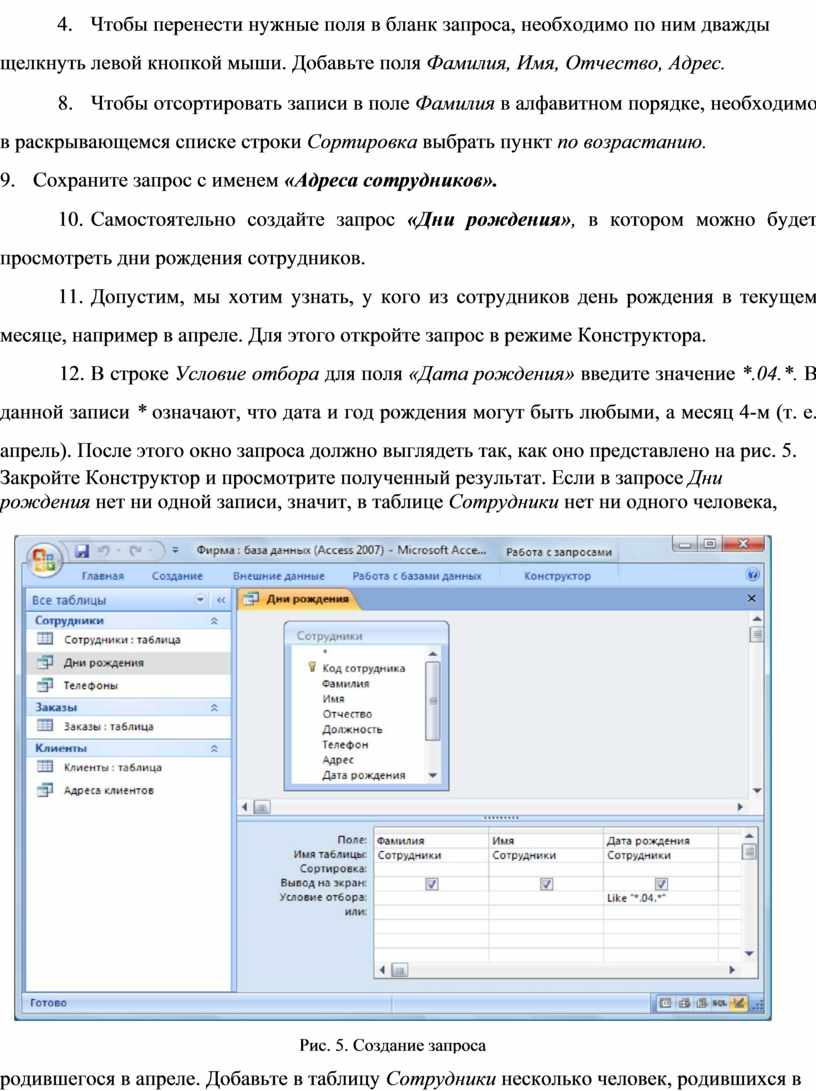Screen dimensions: 816x1091
Task: Click the dotted splitter between table pane and grid
Action: tap(500, 818)
